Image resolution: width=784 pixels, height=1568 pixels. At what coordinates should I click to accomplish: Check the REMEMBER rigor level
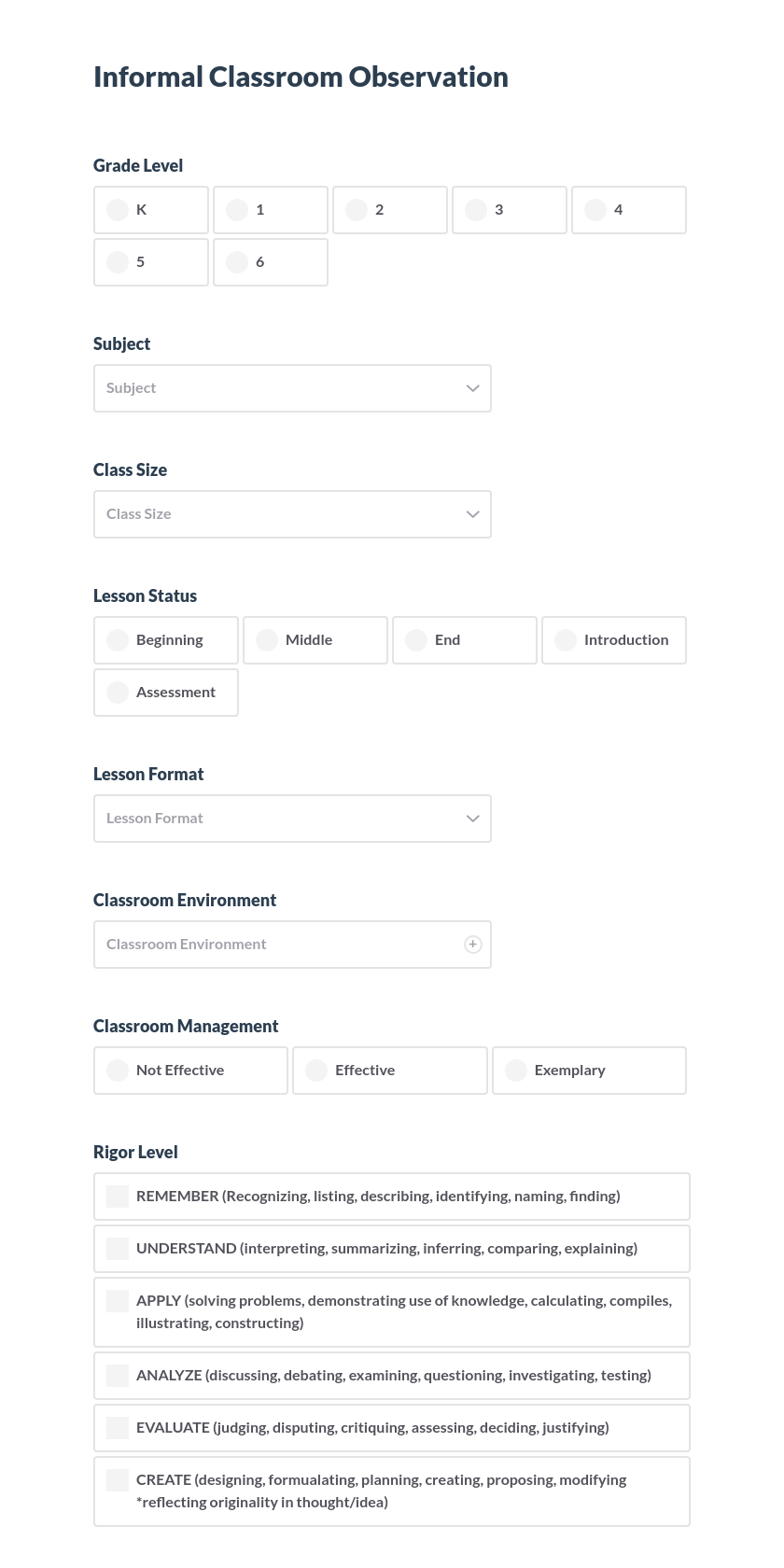[118, 1196]
